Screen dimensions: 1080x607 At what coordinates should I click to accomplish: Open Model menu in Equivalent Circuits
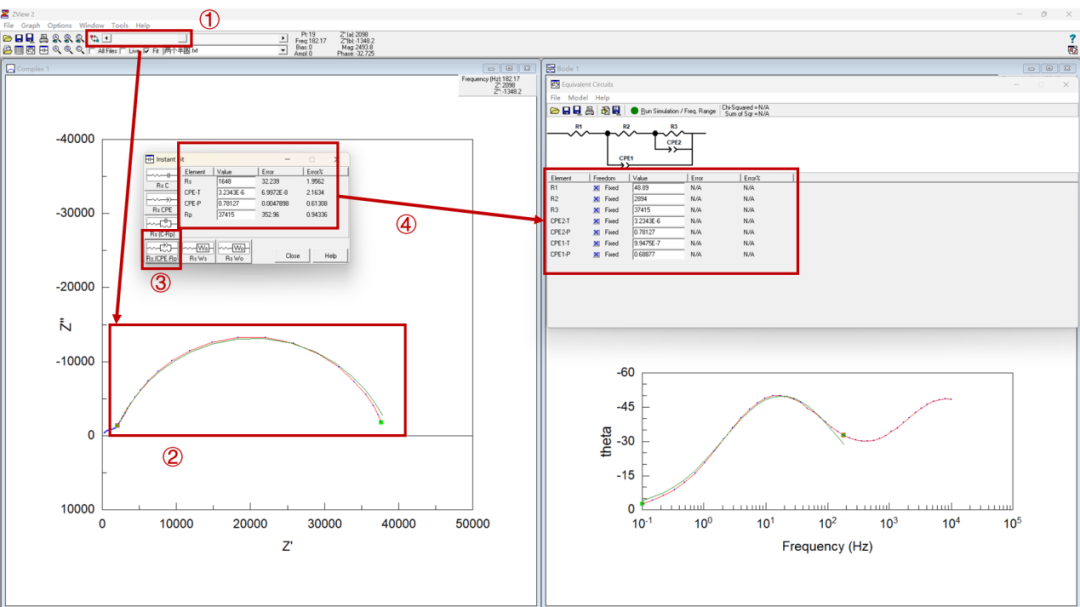(x=577, y=98)
